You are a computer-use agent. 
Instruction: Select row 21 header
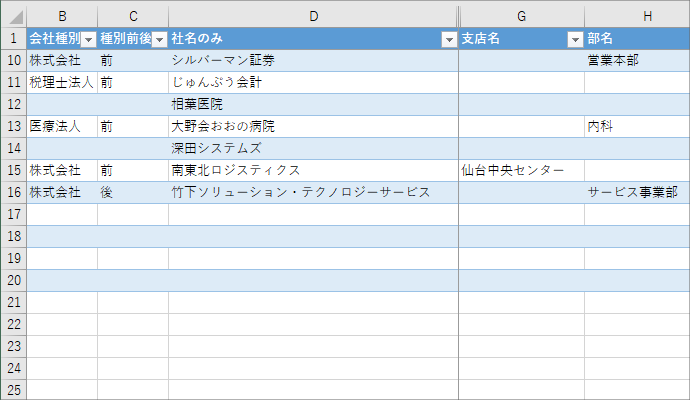(x=14, y=303)
